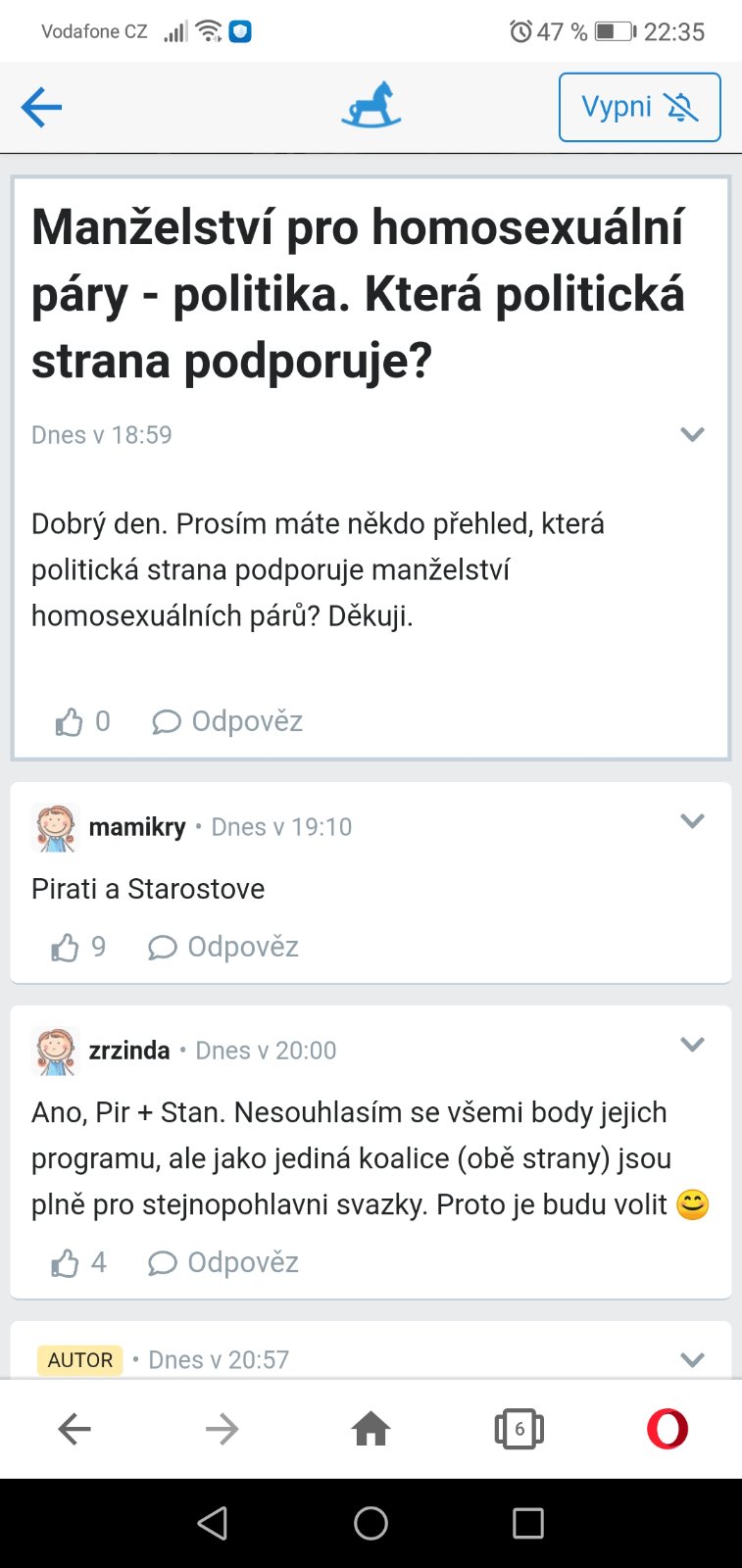This screenshot has height=1568, width=742.
Task: Expand the main post options chevron
Action: click(692, 434)
